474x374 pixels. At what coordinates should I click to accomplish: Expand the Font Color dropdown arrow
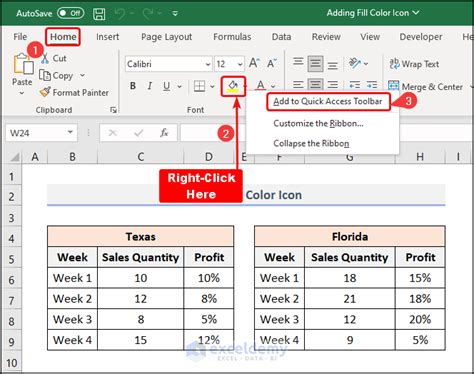point(273,87)
